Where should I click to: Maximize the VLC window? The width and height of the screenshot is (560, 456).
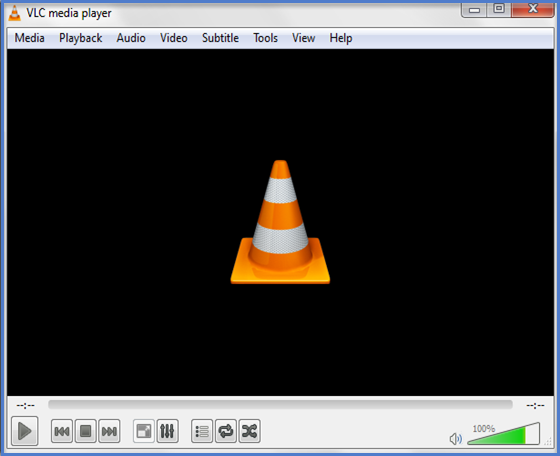499,9
